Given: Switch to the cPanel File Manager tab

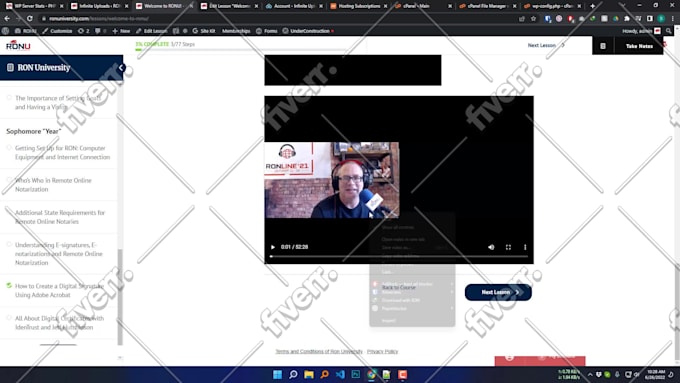Looking at the screenshot, I should point(487,6).
